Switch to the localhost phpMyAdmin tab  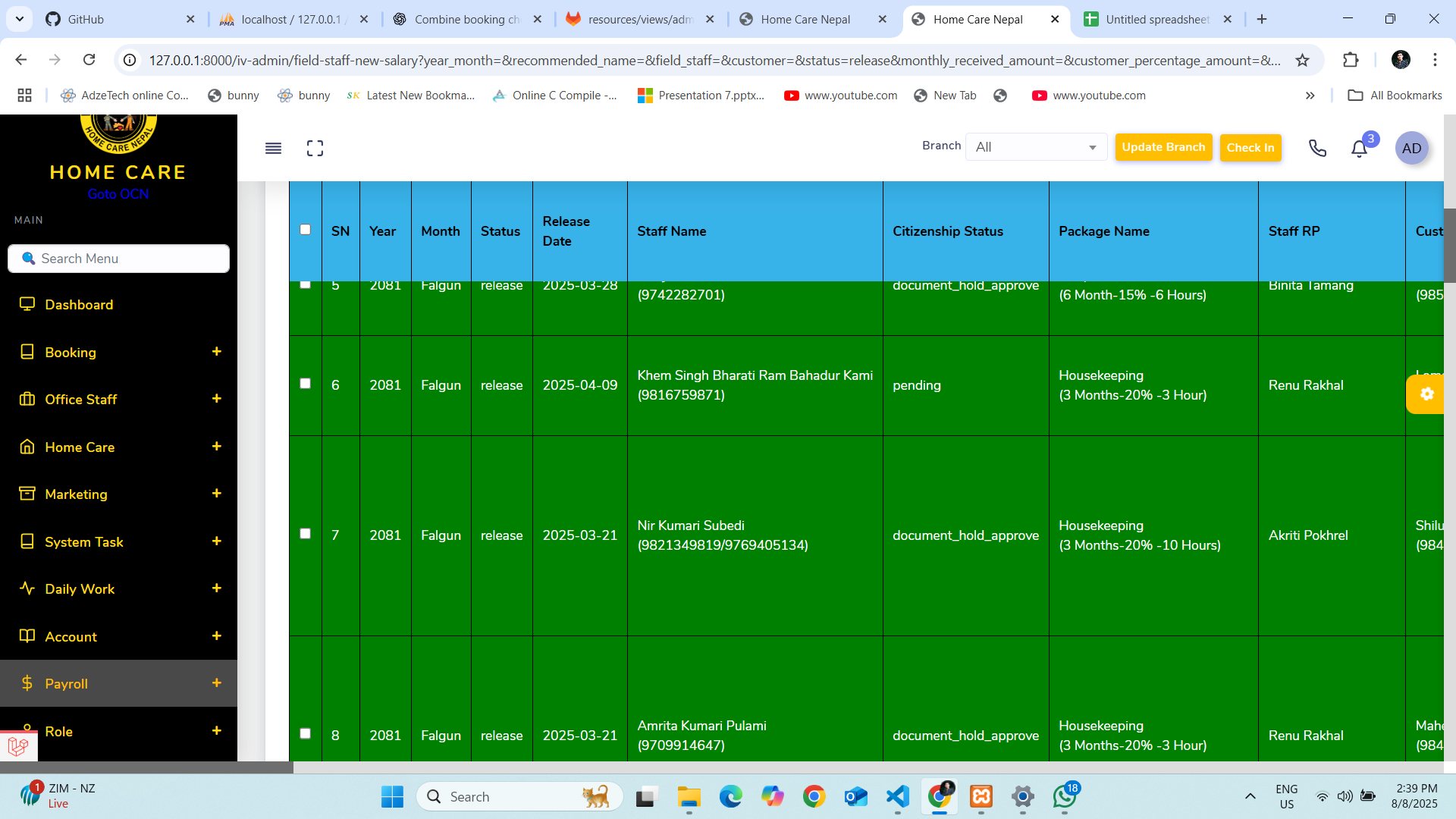coord(293,20)
